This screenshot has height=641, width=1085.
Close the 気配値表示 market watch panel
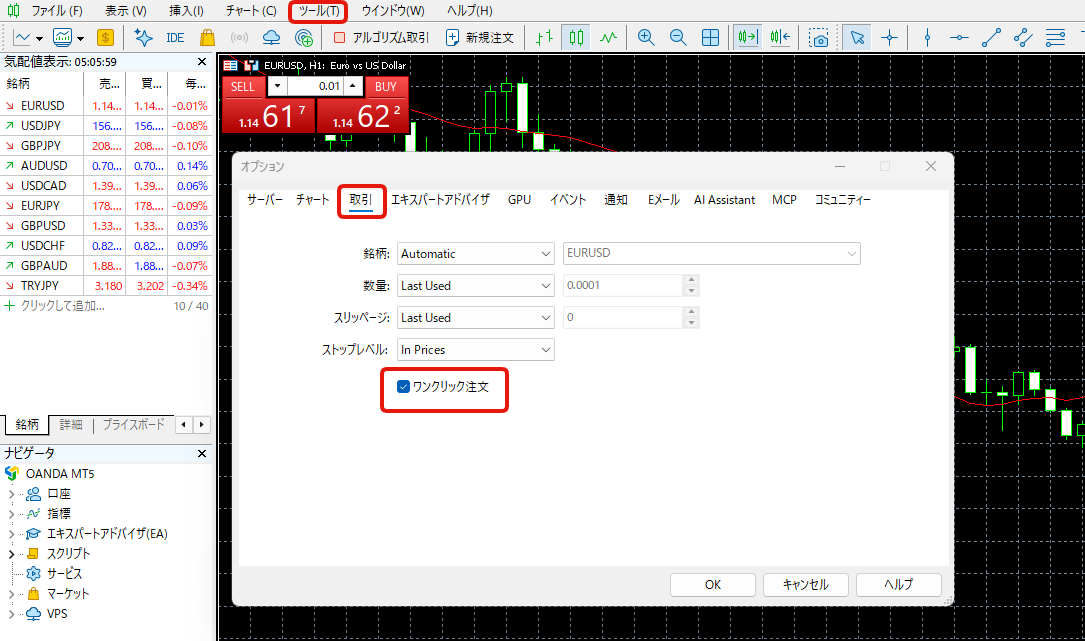pyautogui.click(x=202, y=62)
